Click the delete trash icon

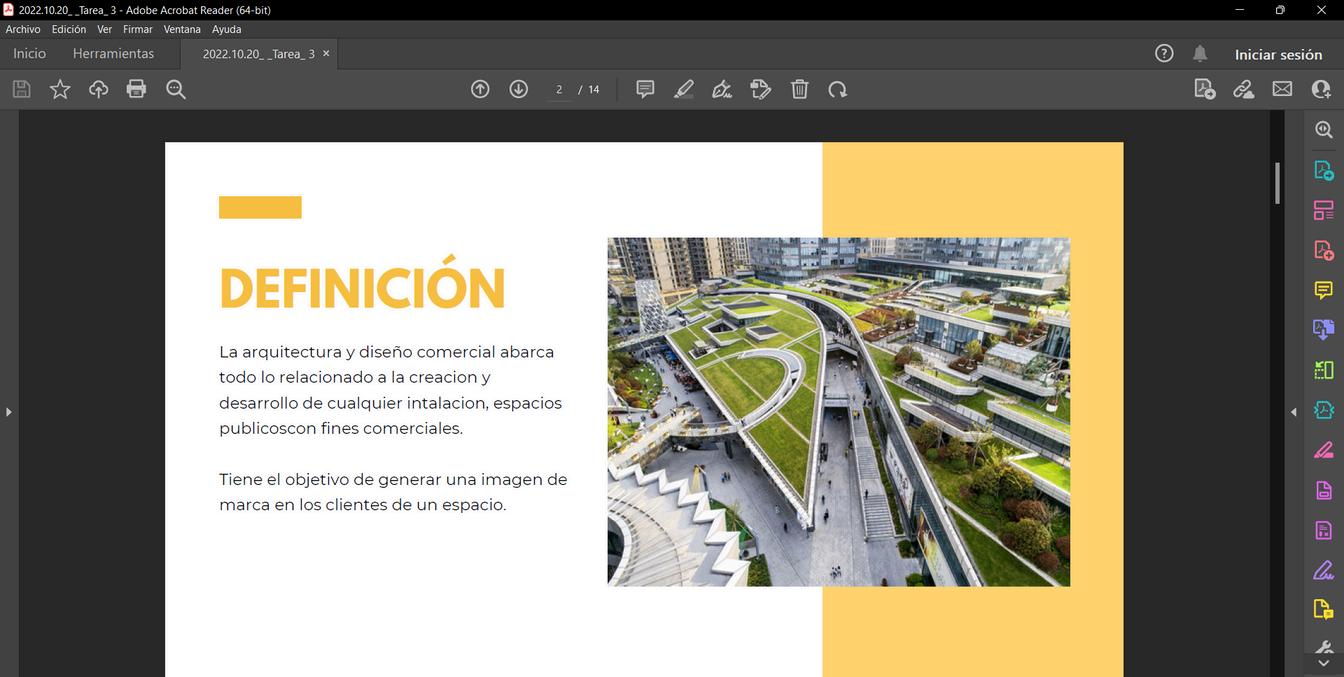pyautogui.click(x=799, y=89)
